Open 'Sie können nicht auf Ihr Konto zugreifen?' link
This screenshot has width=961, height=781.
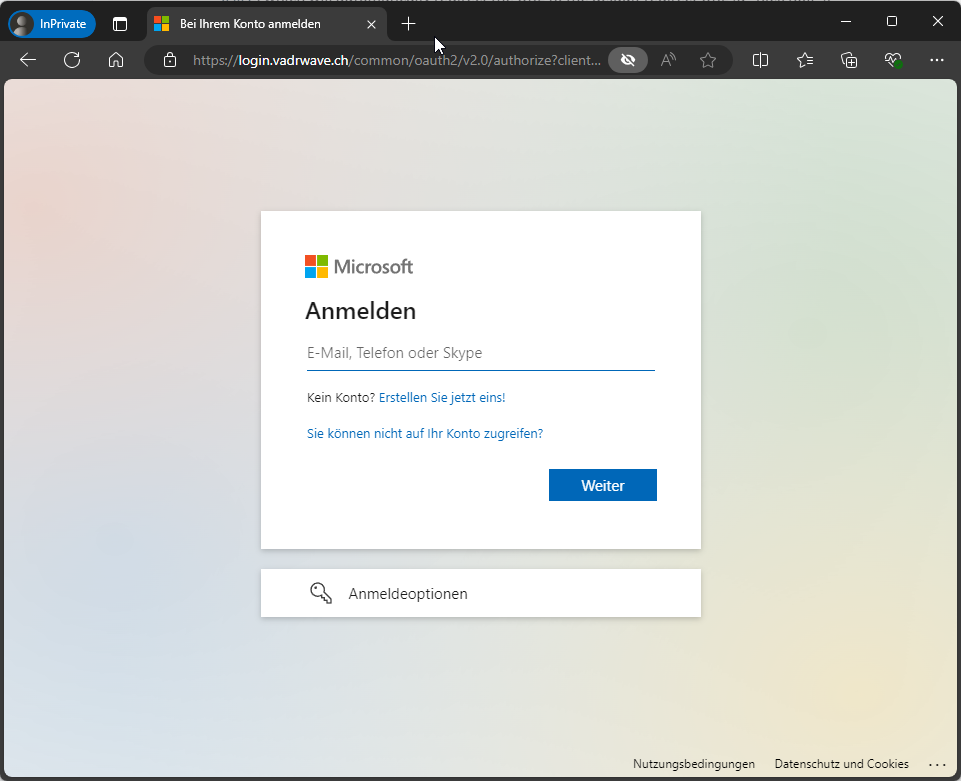425,433
